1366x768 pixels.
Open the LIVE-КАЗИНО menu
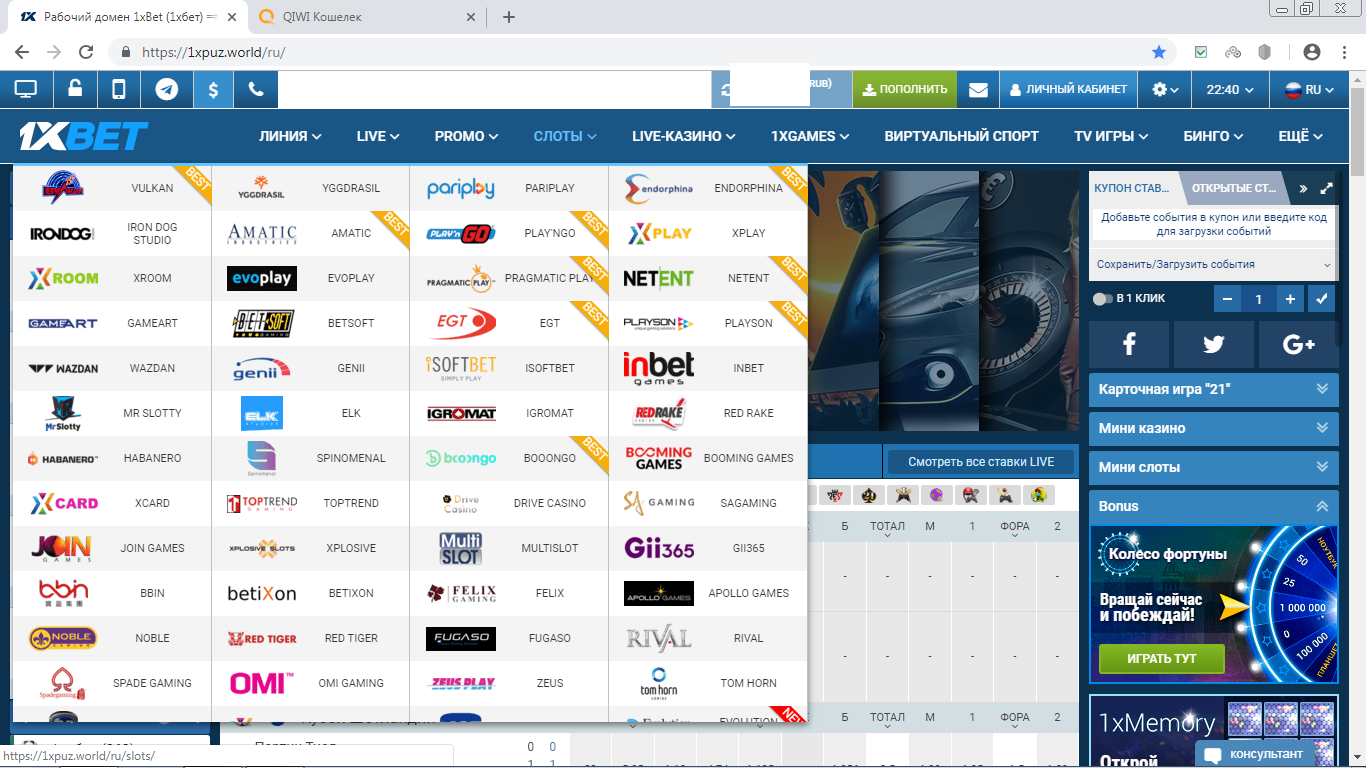tap(683, 136)
